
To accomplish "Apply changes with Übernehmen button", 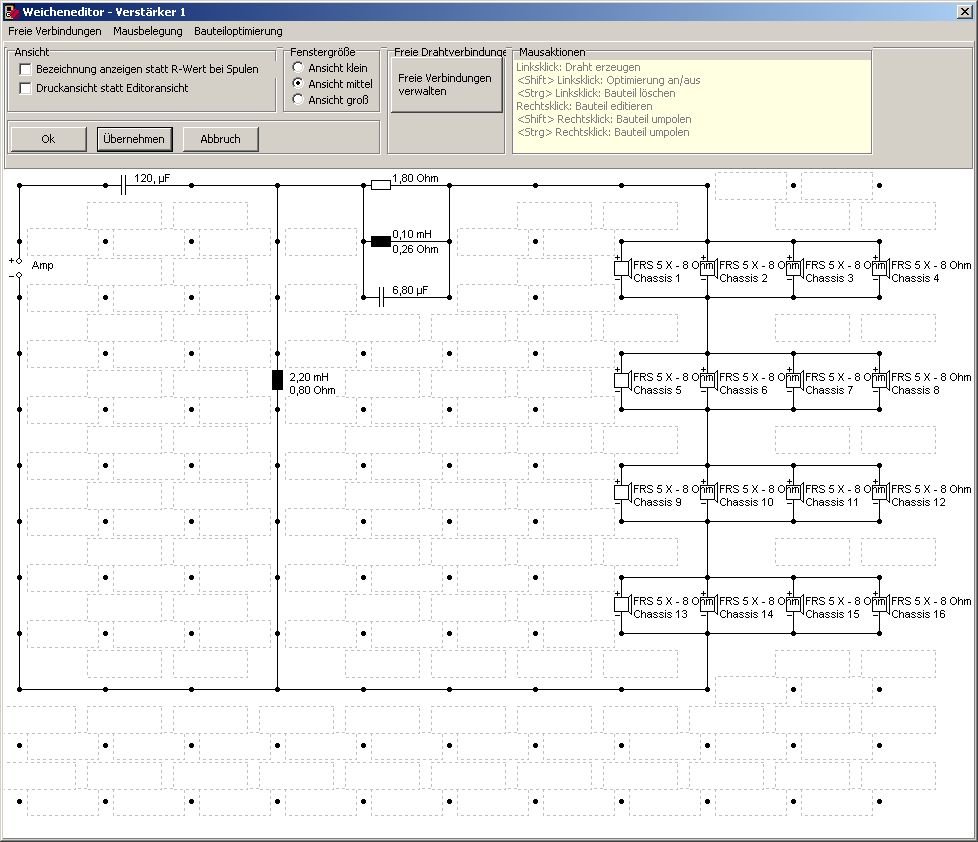I will click(134, 139).
